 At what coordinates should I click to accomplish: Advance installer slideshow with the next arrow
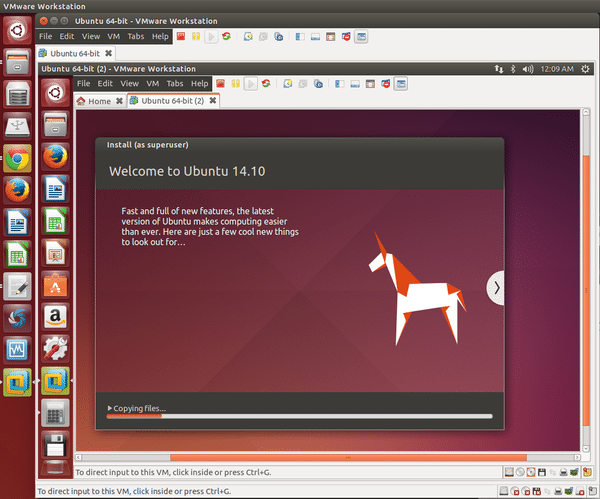coord(496,288)
